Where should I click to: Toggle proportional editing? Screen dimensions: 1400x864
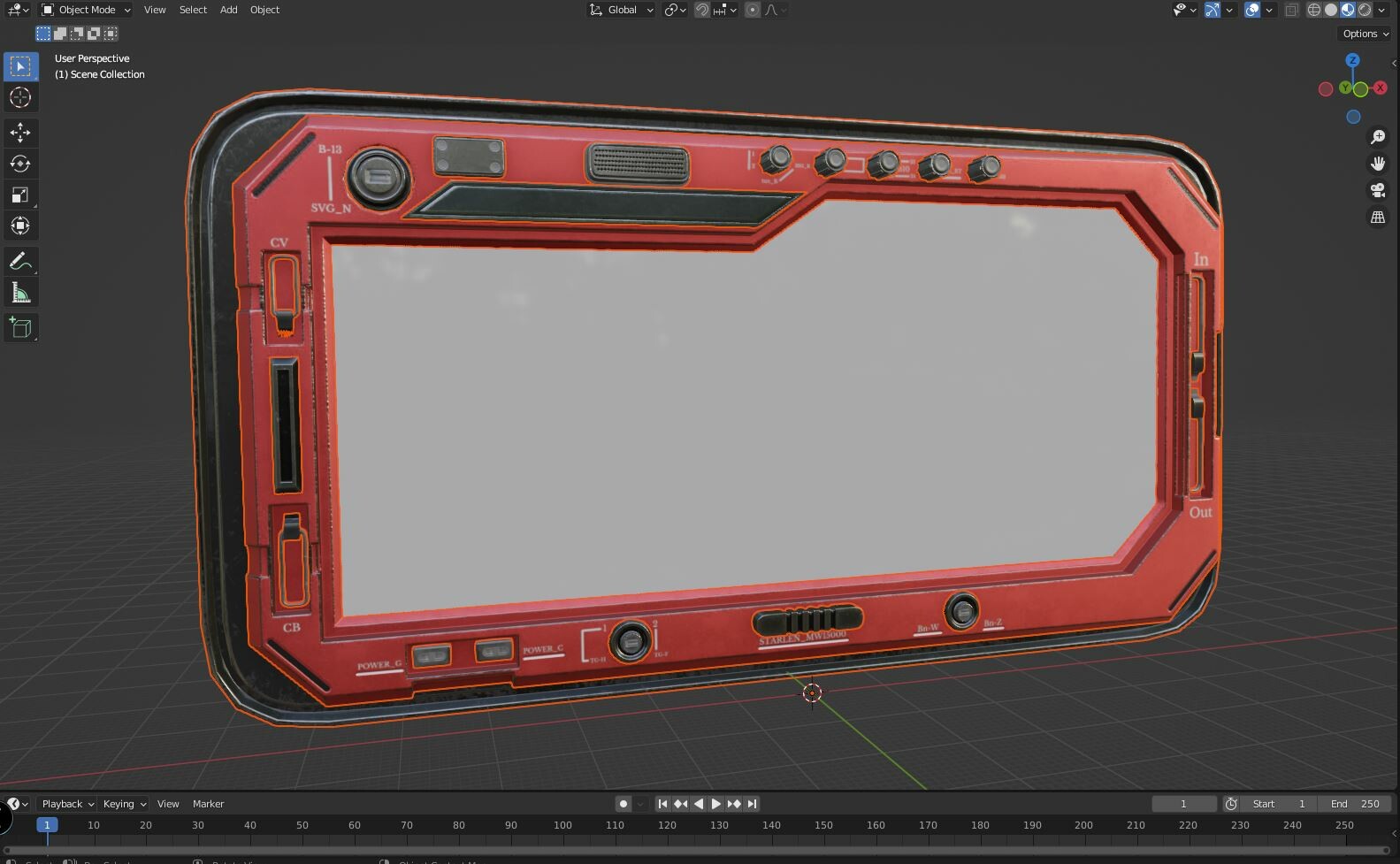[753, 10]
